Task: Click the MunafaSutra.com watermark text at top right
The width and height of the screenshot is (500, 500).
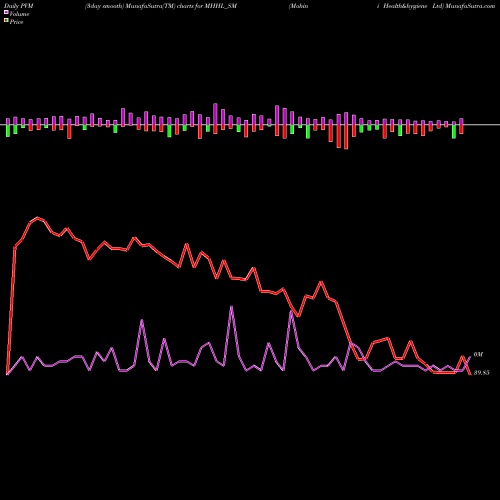Action: (x=470, y=6)
